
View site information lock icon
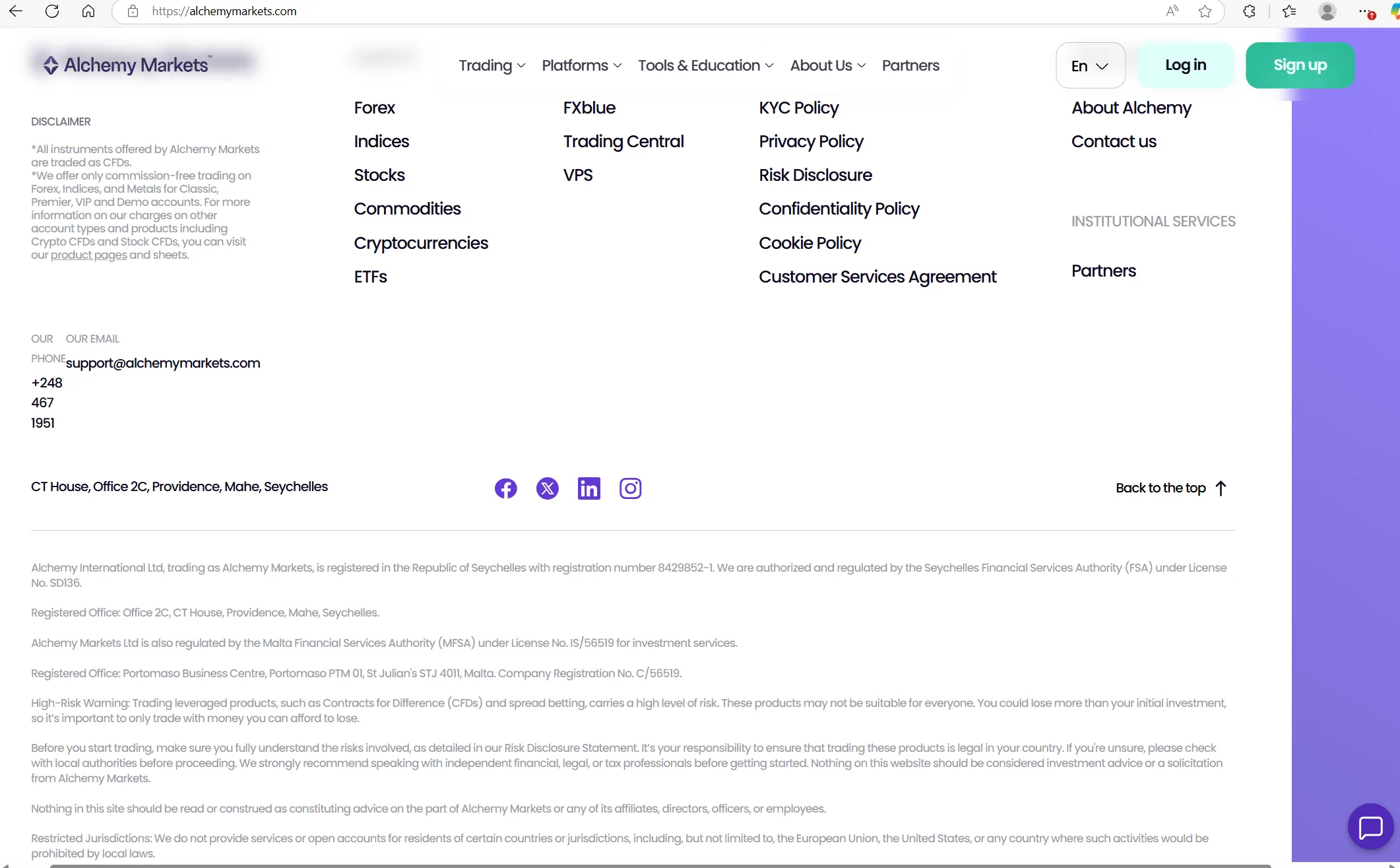[x=133, y=11]
